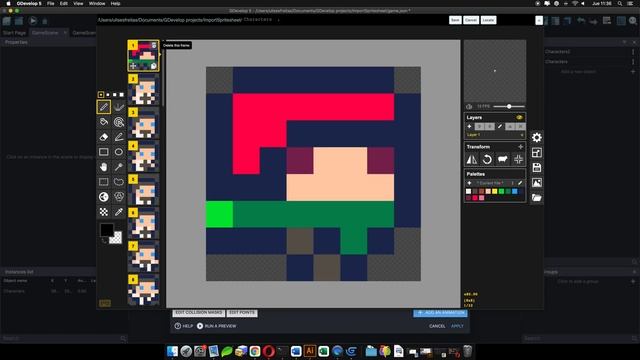The width and height of the screenshot is (640, 360).
Task: Click the FPS slider handle
Action: pos(509,107)
